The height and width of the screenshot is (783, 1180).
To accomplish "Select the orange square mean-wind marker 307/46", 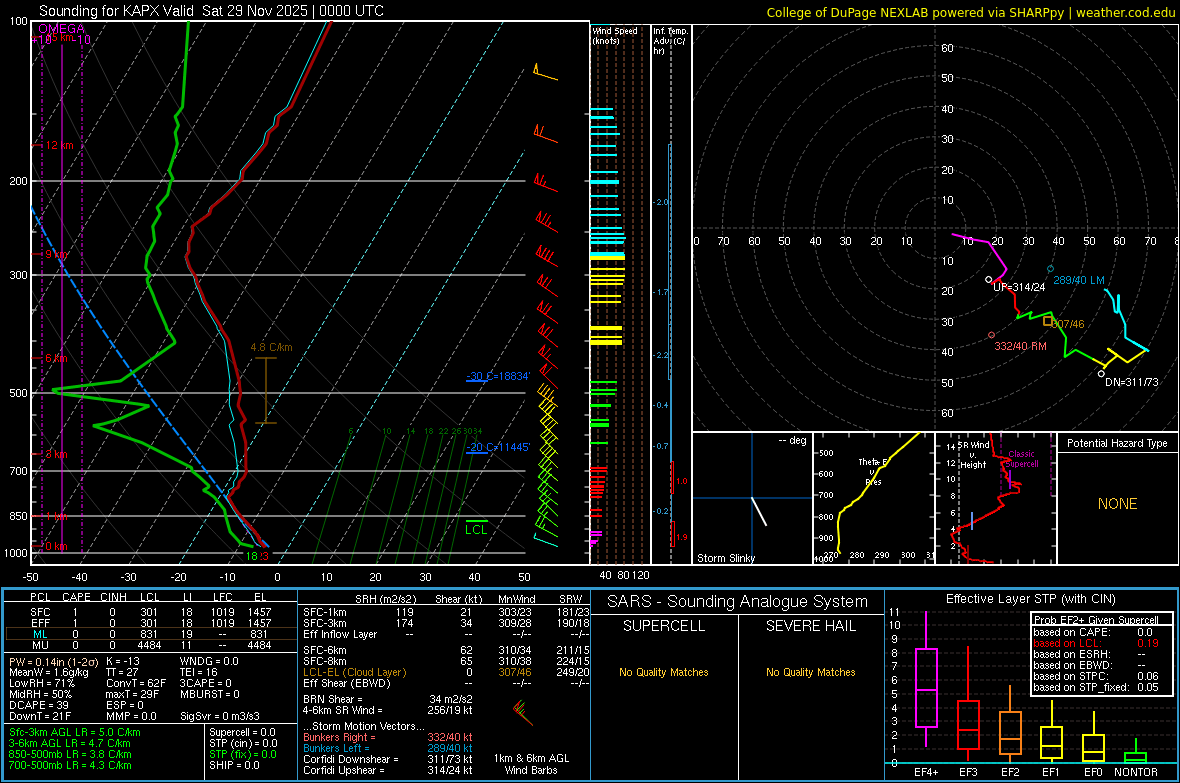I will click(1048, 321).
